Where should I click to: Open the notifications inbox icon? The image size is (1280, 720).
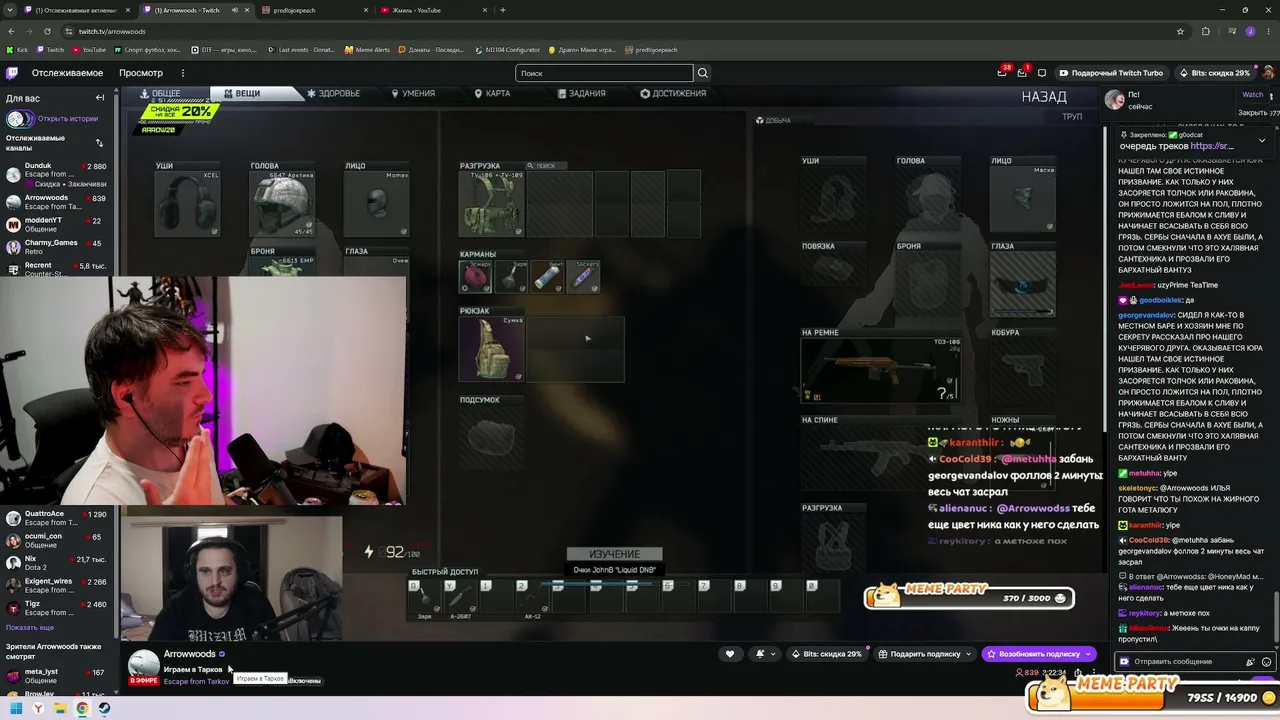point(1022,73)
